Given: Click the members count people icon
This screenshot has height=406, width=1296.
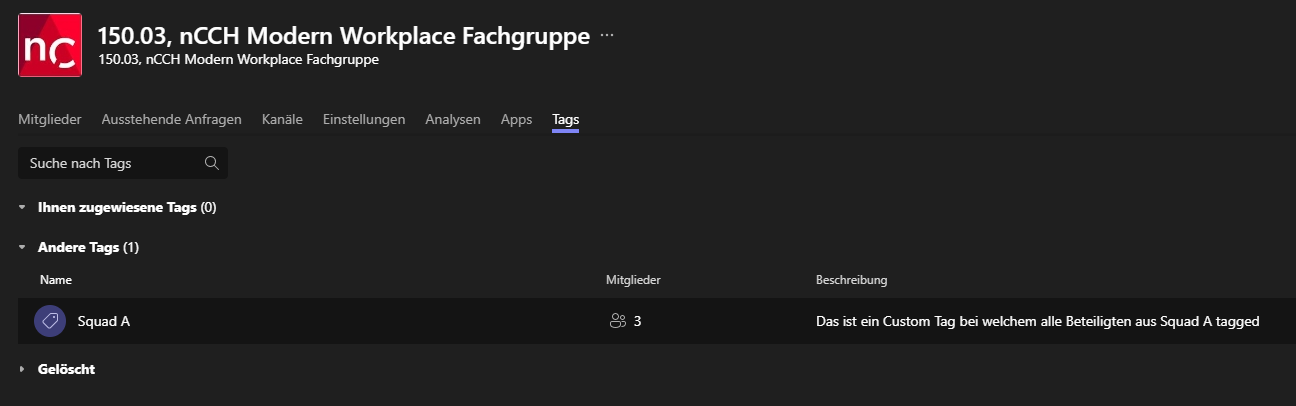Looking at the screenshot, I should coord(617,321).
